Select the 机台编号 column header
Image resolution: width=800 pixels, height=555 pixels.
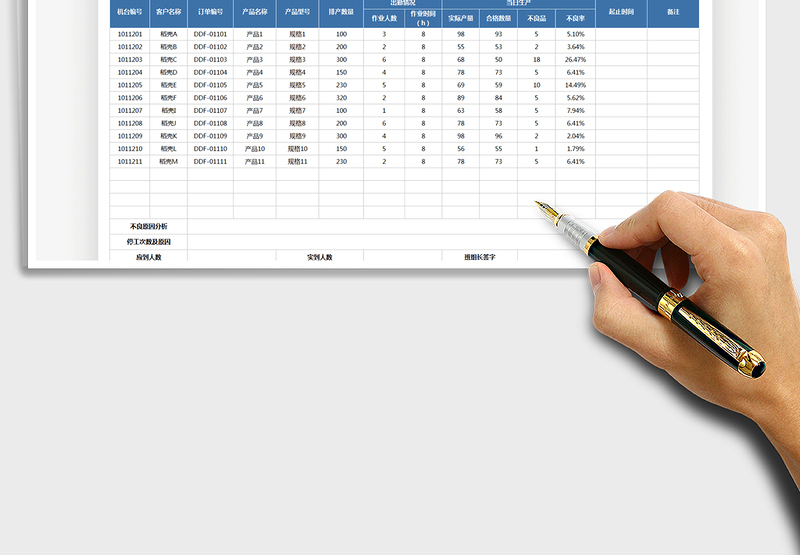pos(130,13)
